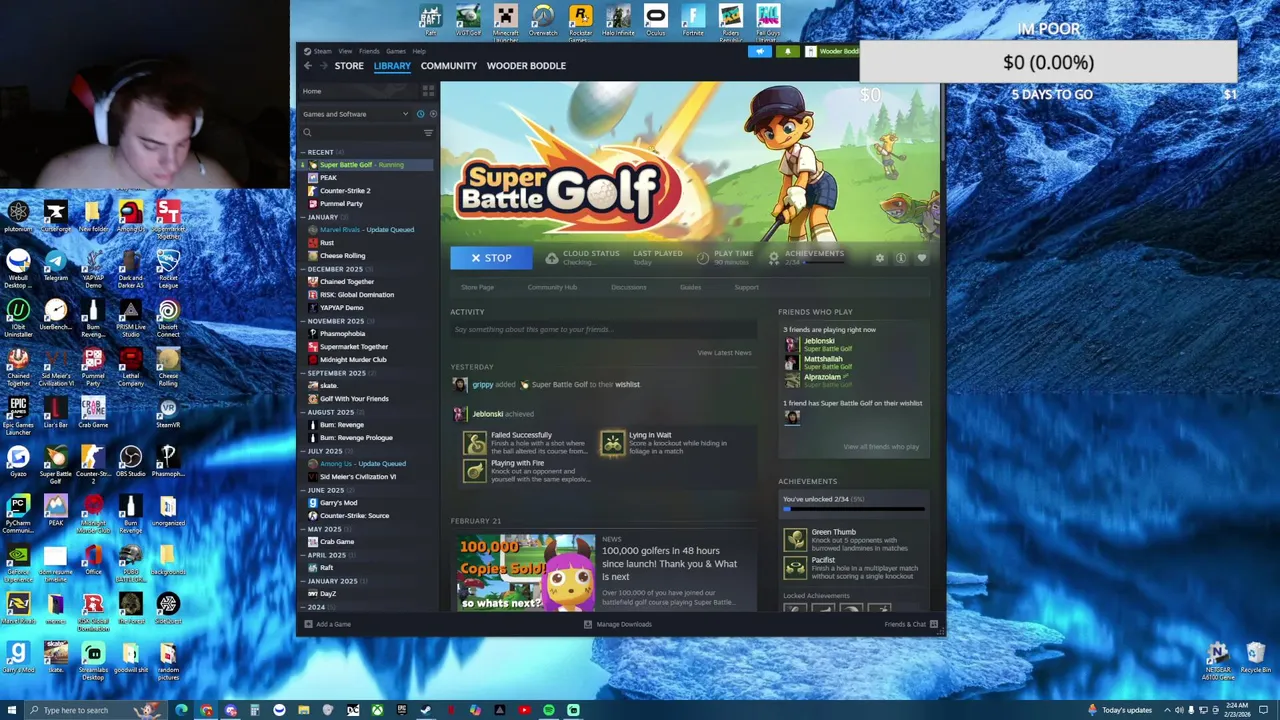This screenshot has height=720, width=1280.
Task: Collapse the NOVEMBER 2025 section
Action: click(x=303, y=321)
